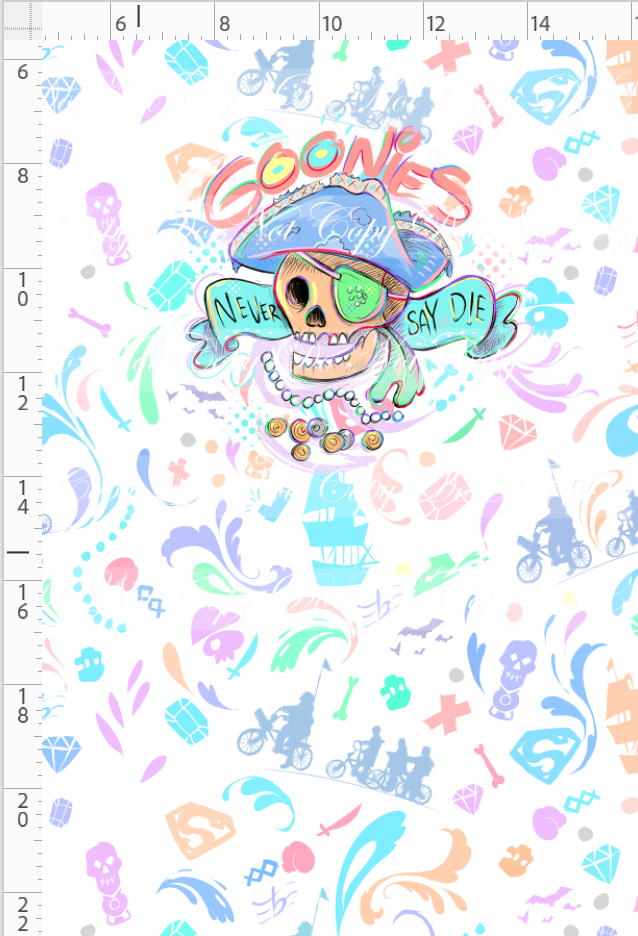Click the 6 mark on horizontal ruler
Screen dimensions: 638x936
120,22
